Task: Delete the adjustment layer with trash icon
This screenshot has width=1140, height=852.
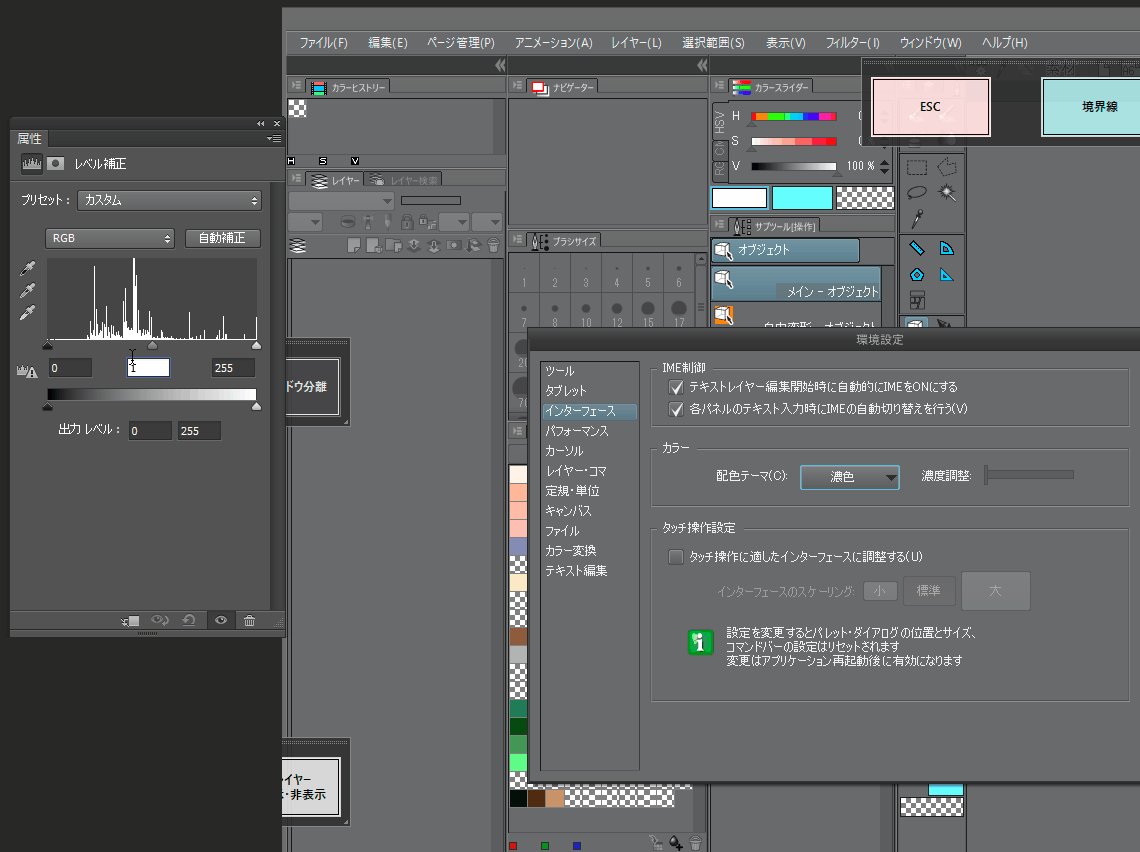Action: (249, 620)
